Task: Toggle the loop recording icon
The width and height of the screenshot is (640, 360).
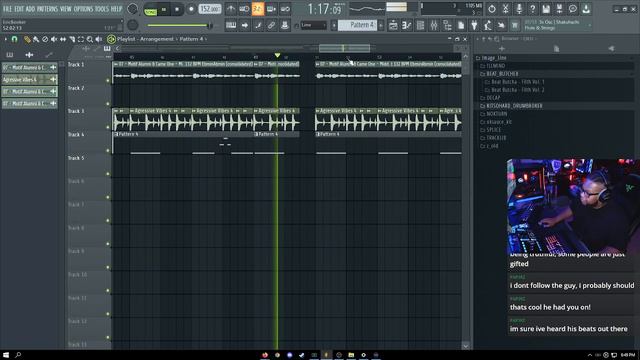Action: (285, 9)
